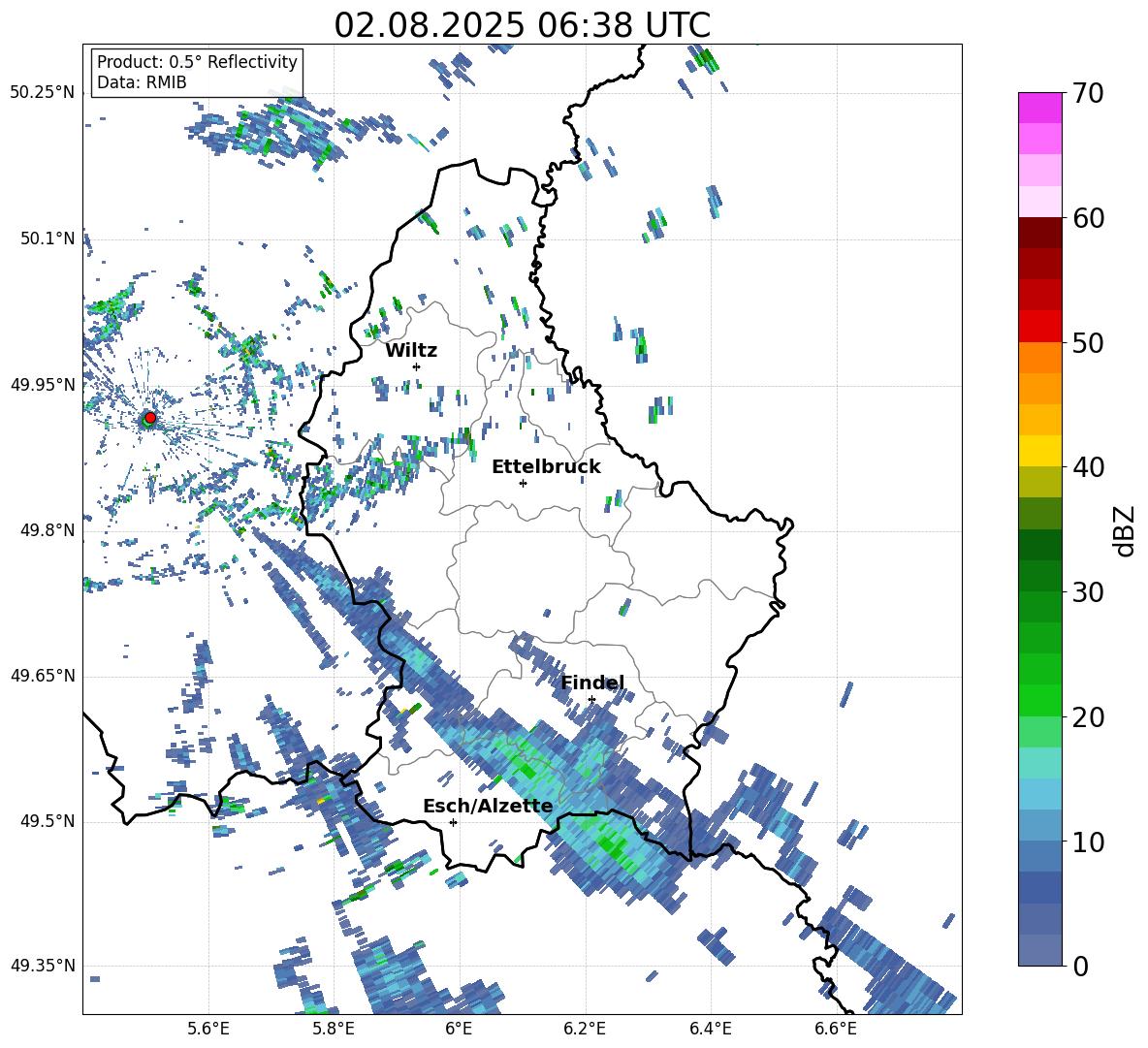Click the colorbar tick value 60

1088,218
